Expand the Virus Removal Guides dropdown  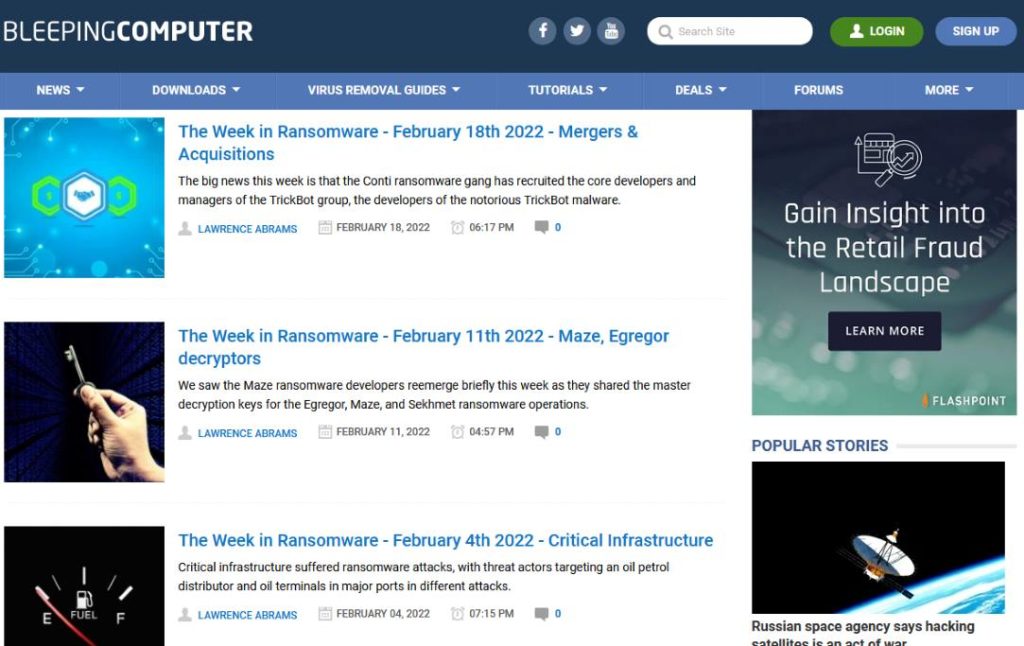tap(384, 90)
